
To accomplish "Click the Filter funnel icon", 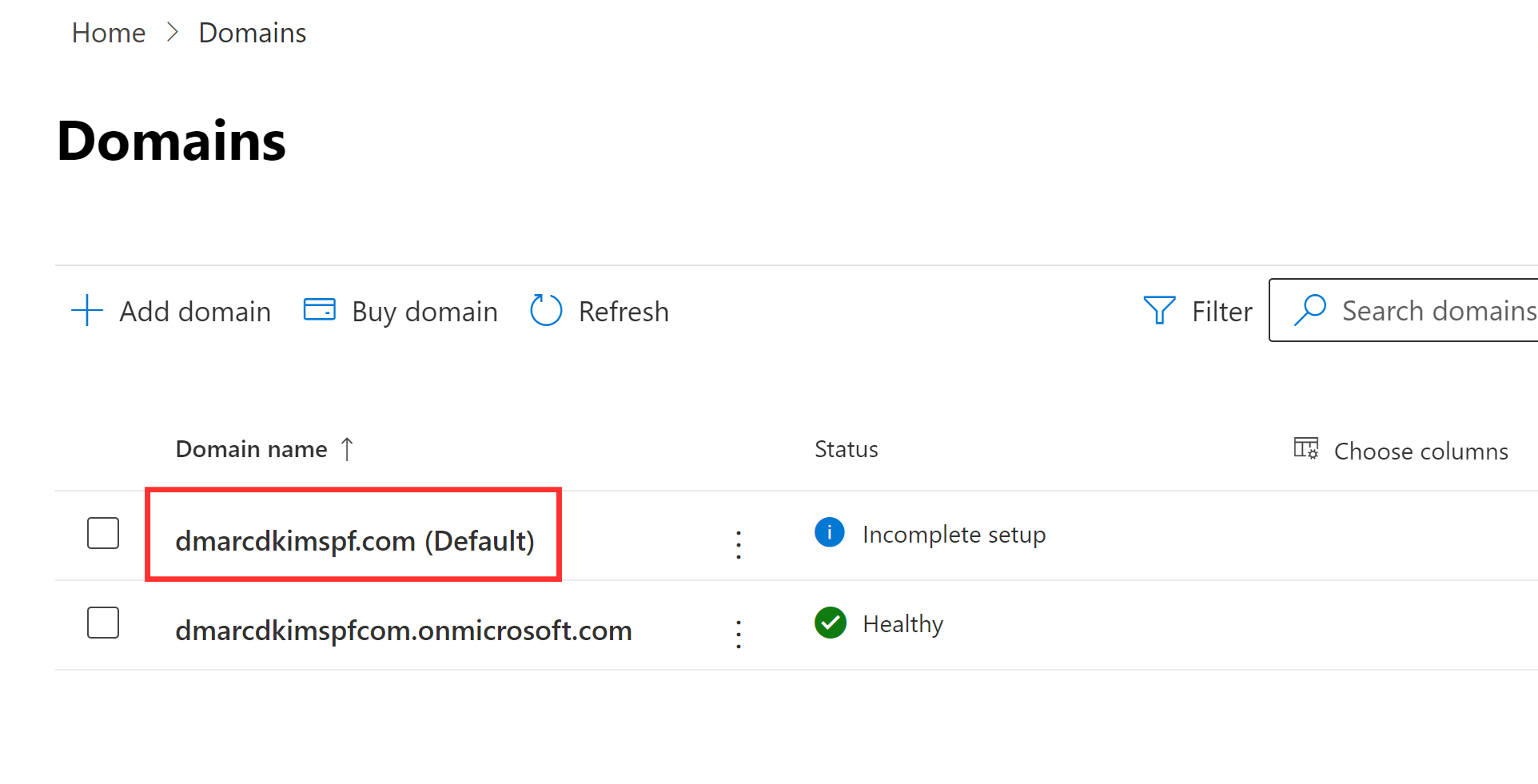I will 1159,310.
